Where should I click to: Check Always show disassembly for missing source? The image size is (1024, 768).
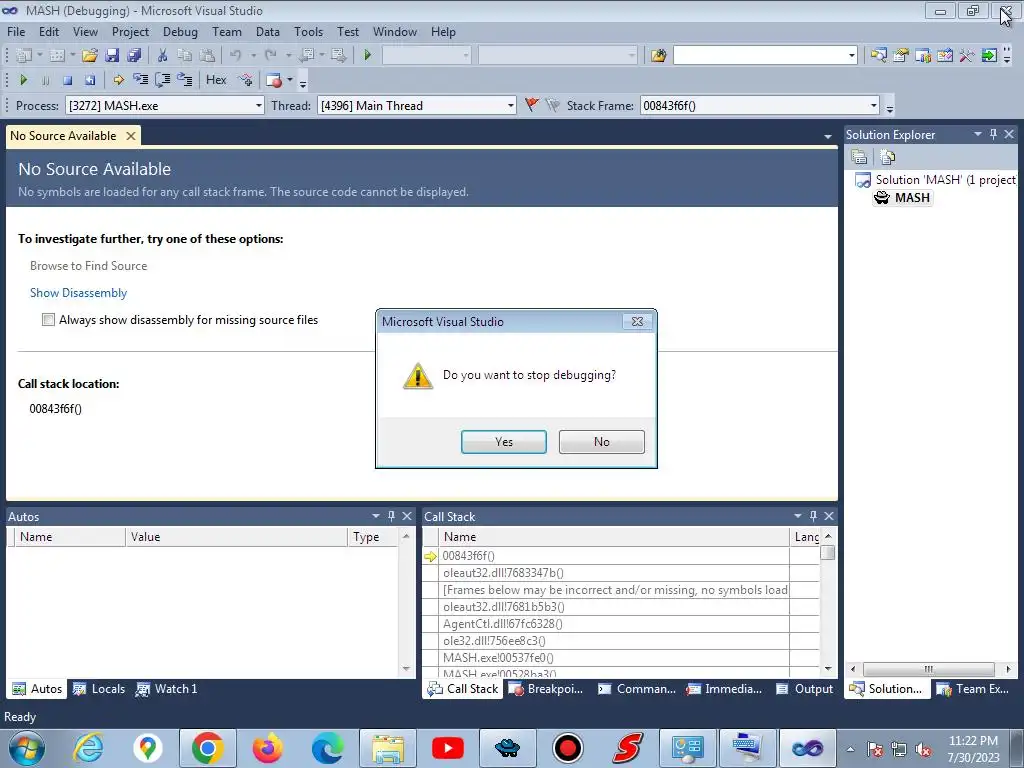[48, 319]
